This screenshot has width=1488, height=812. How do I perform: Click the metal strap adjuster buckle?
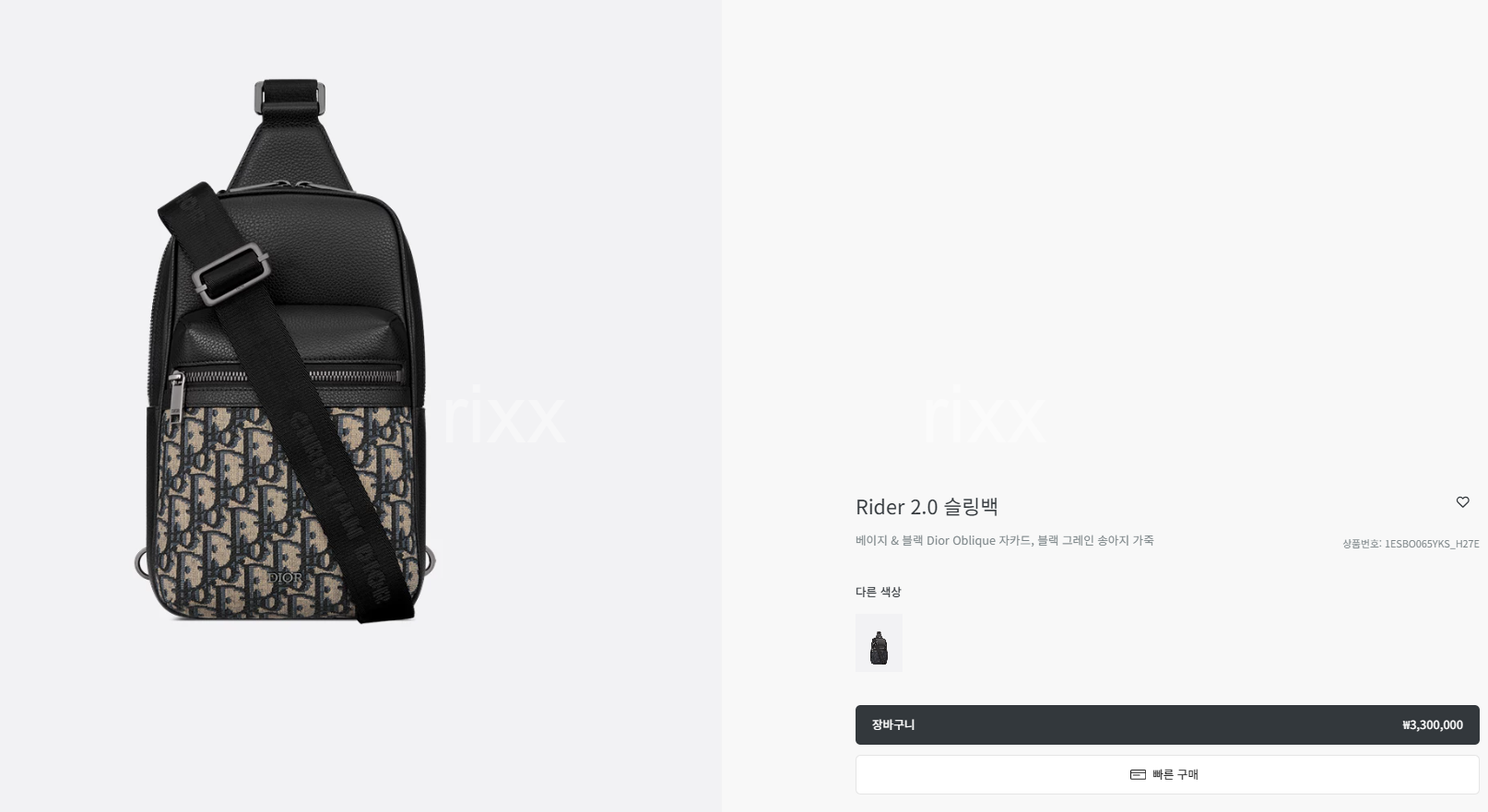tap(231, 276)
